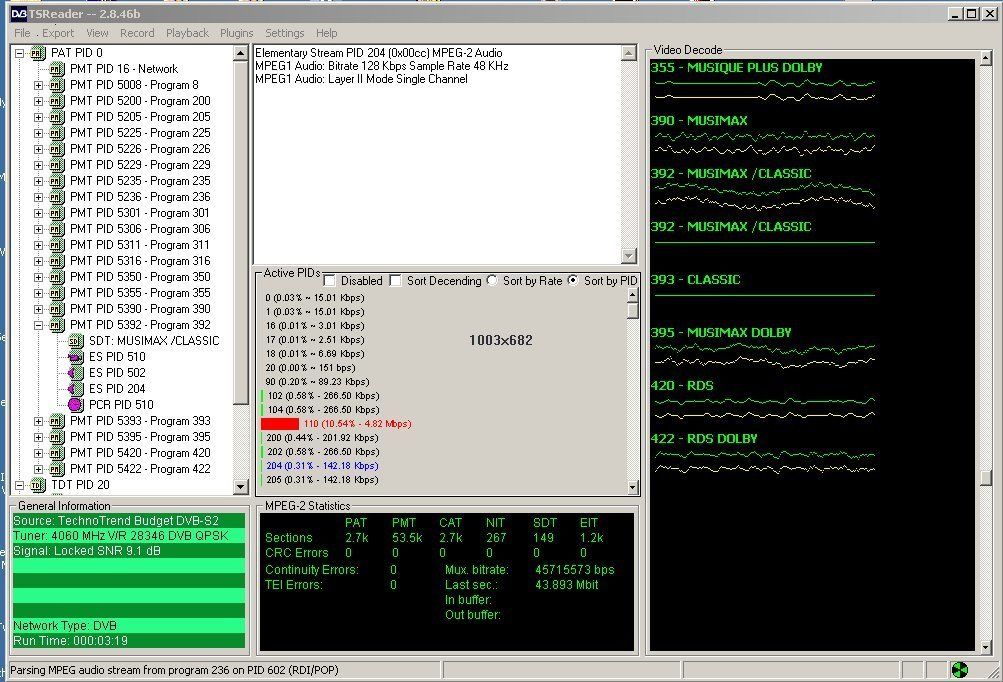Select the 420 - RDS channel entry
This screenshot has width=1003, height=682.
pyautogui.click(x=682, y=386)
